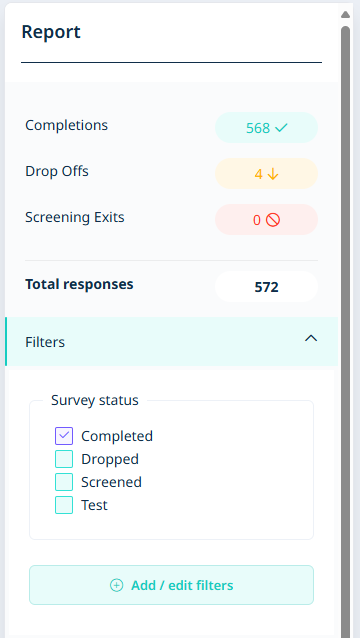Select the Screening Exits row label
The image size is (360, 638).
coord(75,217)
